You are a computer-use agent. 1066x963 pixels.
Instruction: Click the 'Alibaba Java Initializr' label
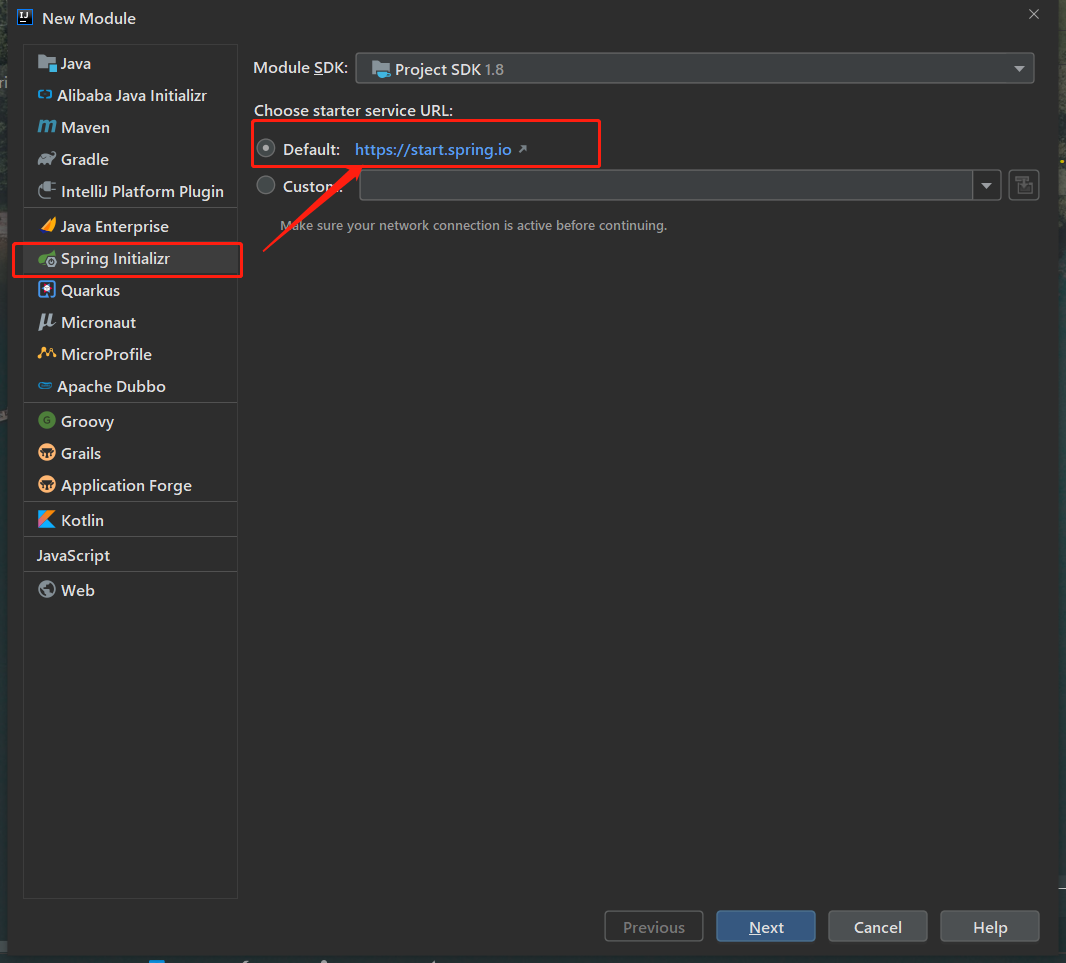(132, 95)
